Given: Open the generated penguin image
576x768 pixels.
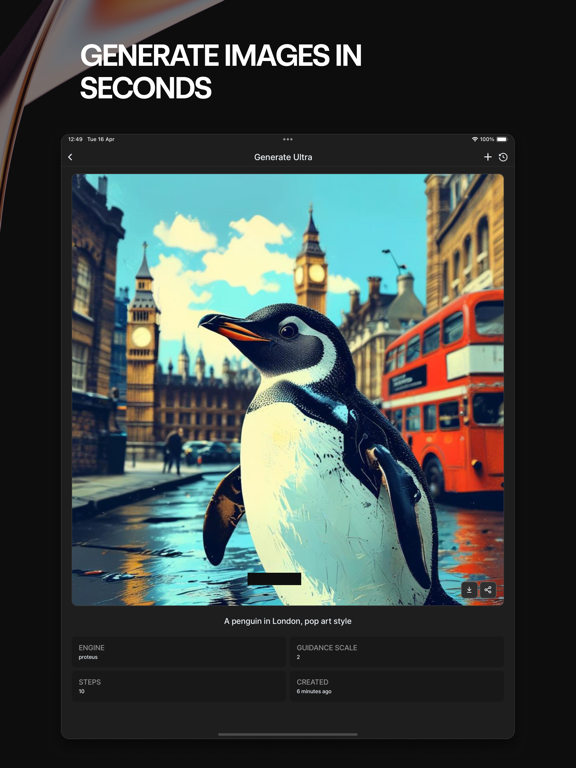Looking at the screenshot, I should (288, 390).
